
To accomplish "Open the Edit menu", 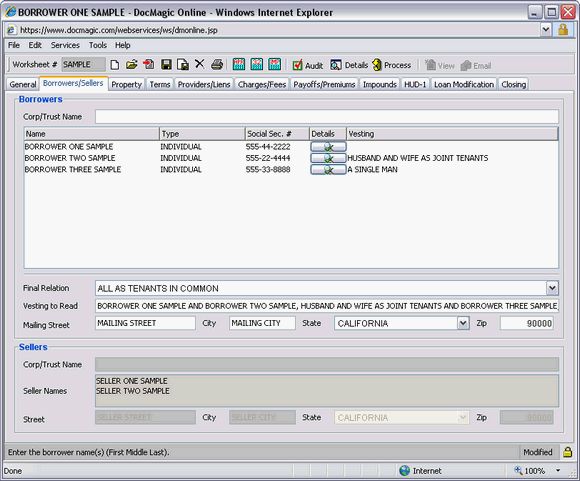I will click(35, 45).
